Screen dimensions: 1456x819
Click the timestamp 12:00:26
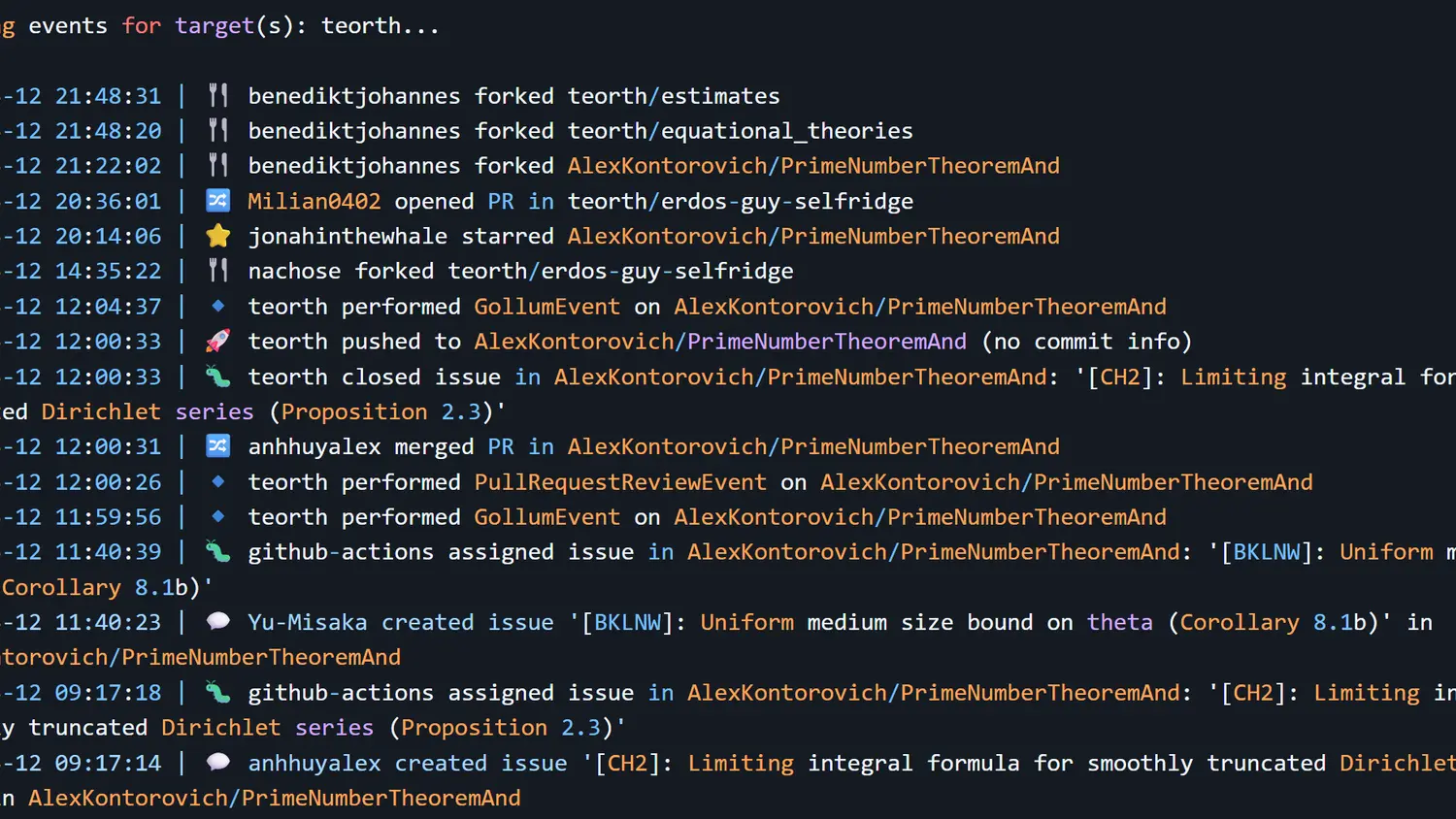click(108, 482)
